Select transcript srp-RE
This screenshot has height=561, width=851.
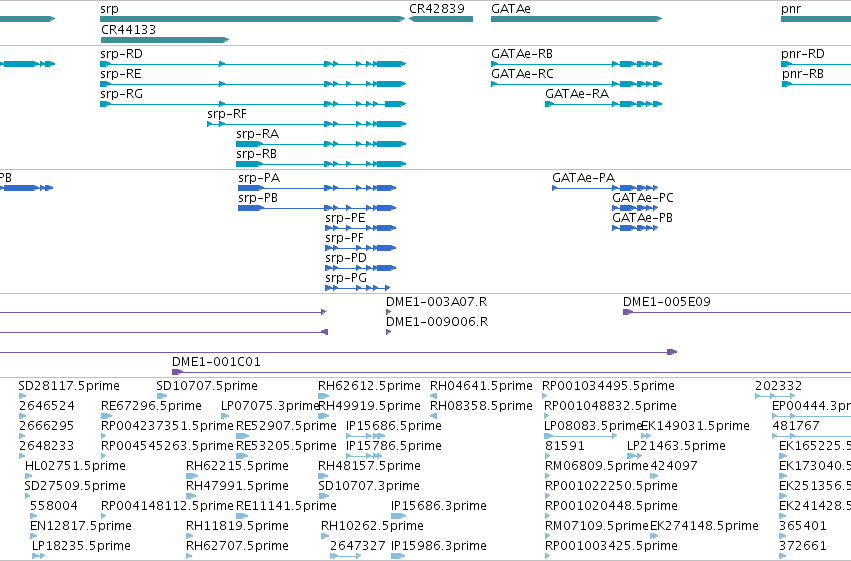[x=253, y=84]
